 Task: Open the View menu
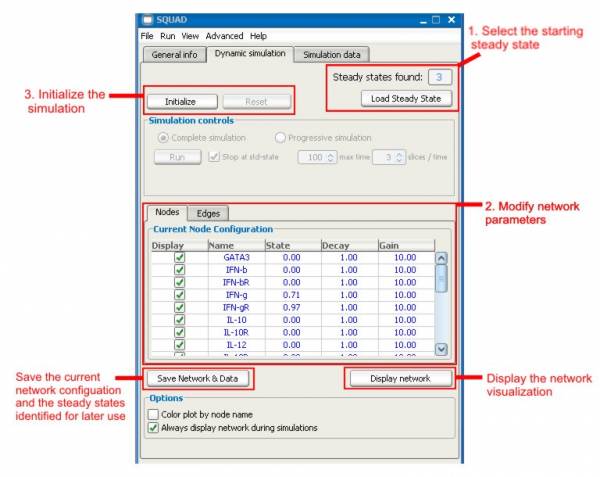click(190, 36)
